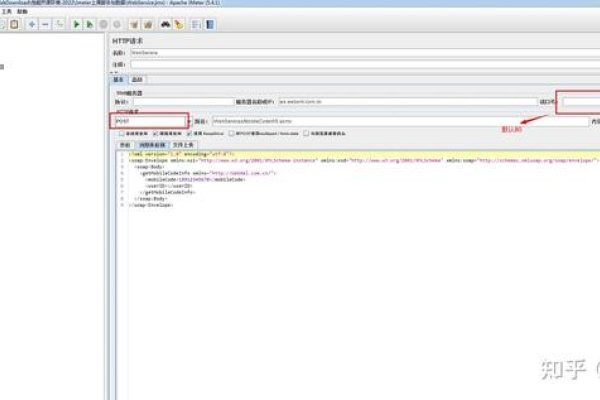Click the server name or IP field

(x=408, y=102)
